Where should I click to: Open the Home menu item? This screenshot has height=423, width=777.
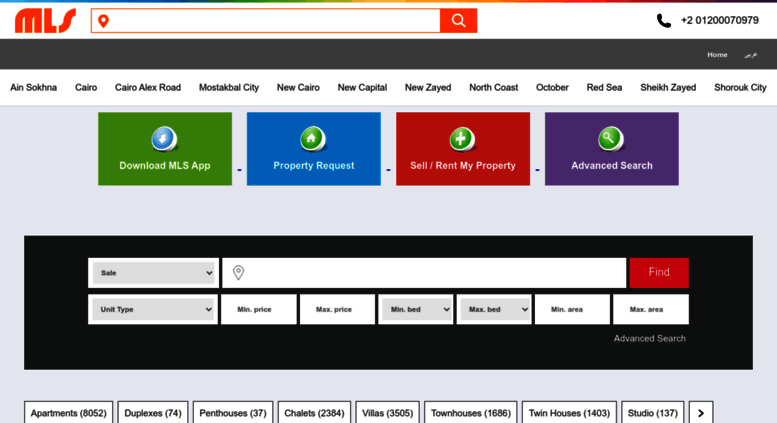(x=717, y=55)
